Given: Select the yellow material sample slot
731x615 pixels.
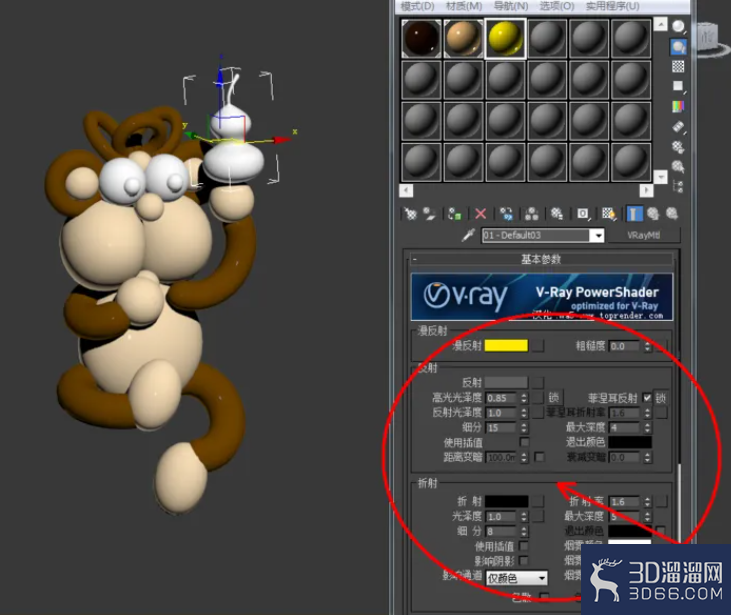Looking at the screenshot, I should 506,39.
